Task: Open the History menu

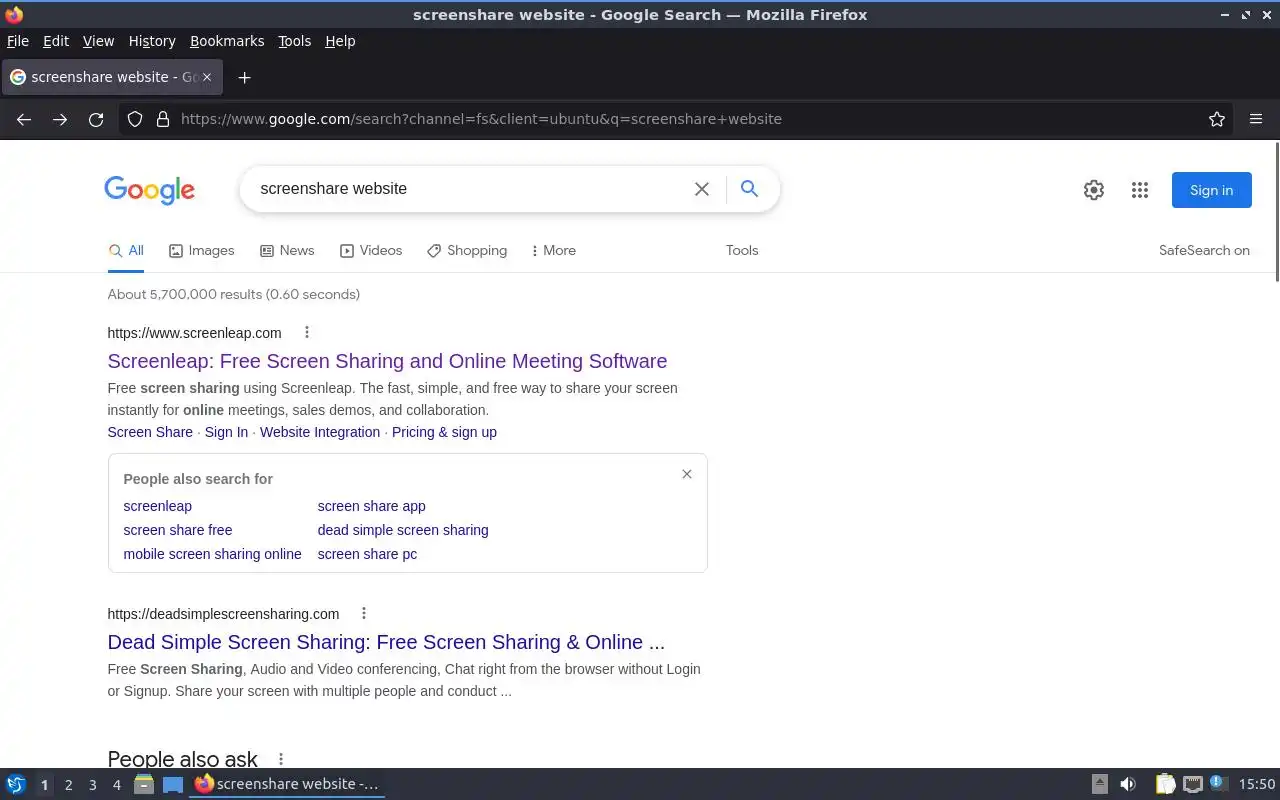Action: coord(152,41)
